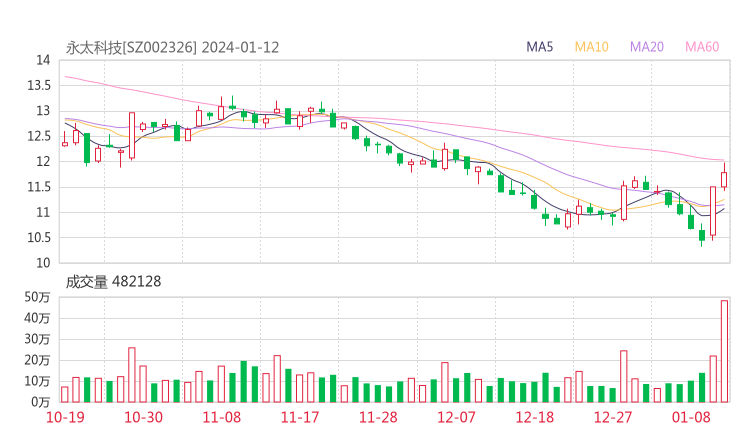Click the 11-08 date label

(x=221, y=417)
